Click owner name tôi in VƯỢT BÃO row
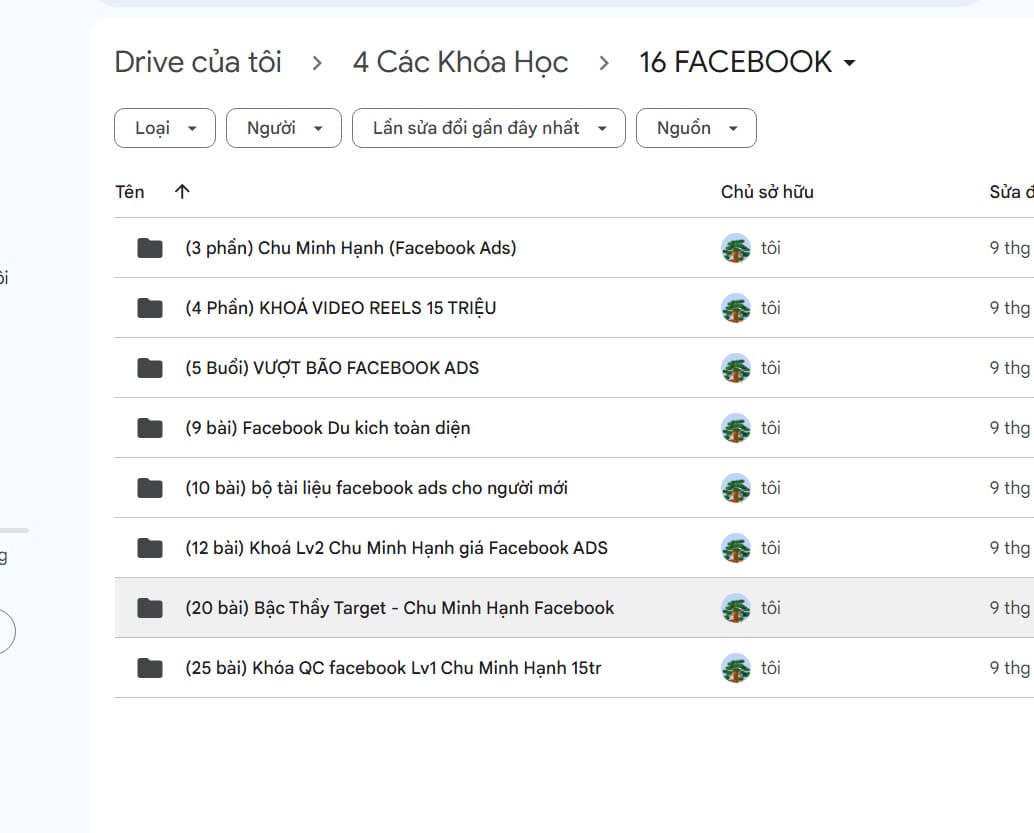This screenshot has width=1034, height=833. 770,368
